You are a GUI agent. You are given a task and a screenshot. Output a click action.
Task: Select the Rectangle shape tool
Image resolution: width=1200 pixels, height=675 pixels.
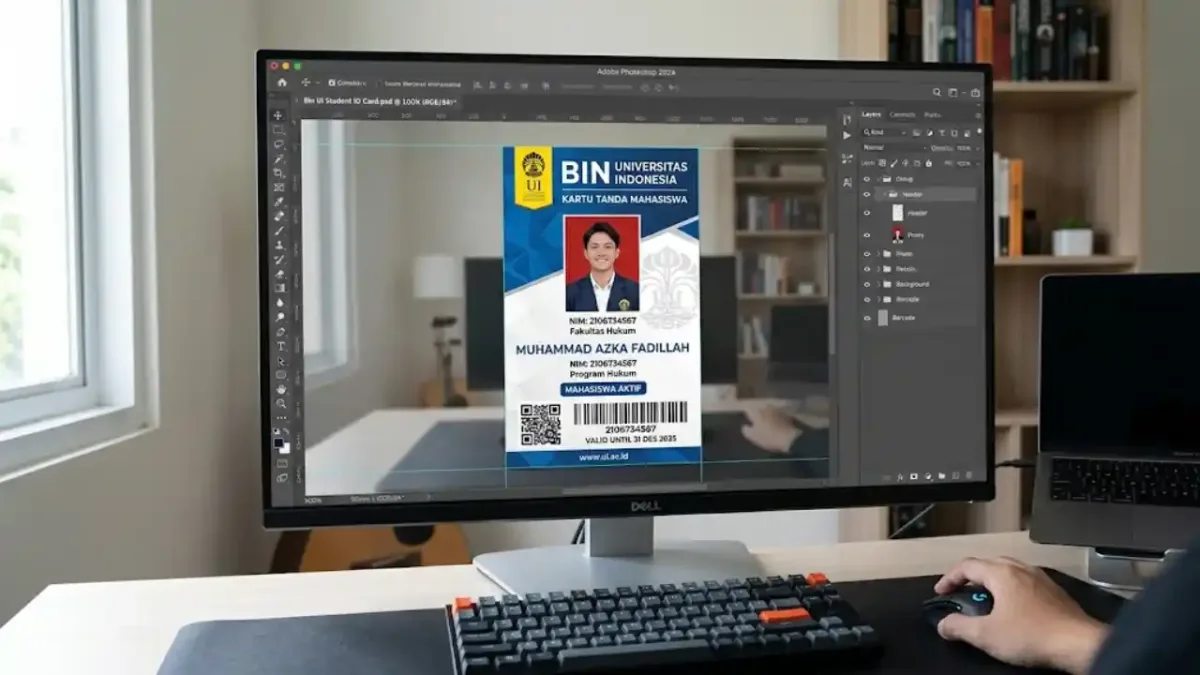tap(279, 374)
